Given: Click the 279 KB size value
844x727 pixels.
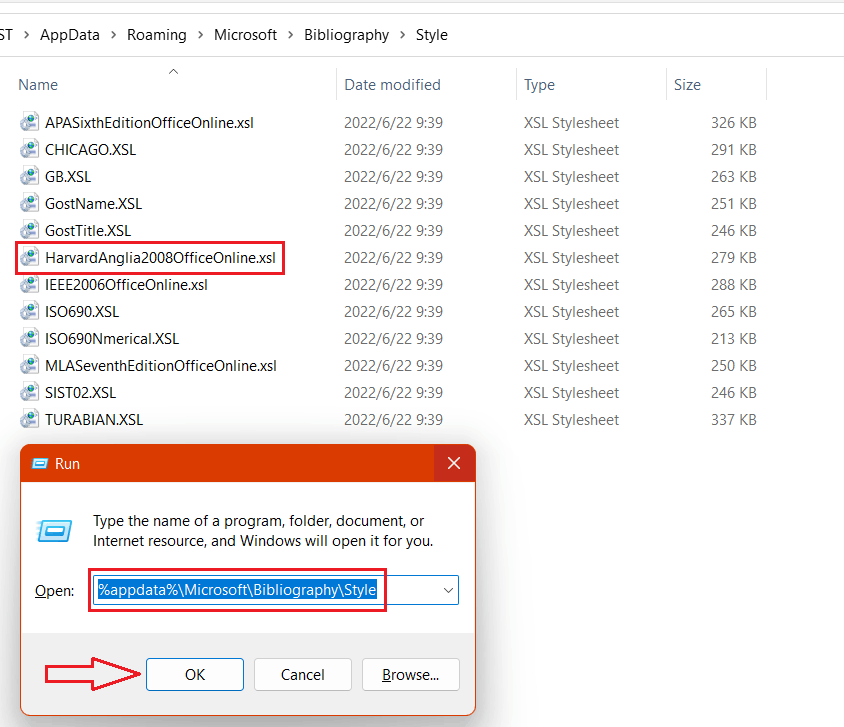Looking at the screenshot, I should tap(734, 258).
